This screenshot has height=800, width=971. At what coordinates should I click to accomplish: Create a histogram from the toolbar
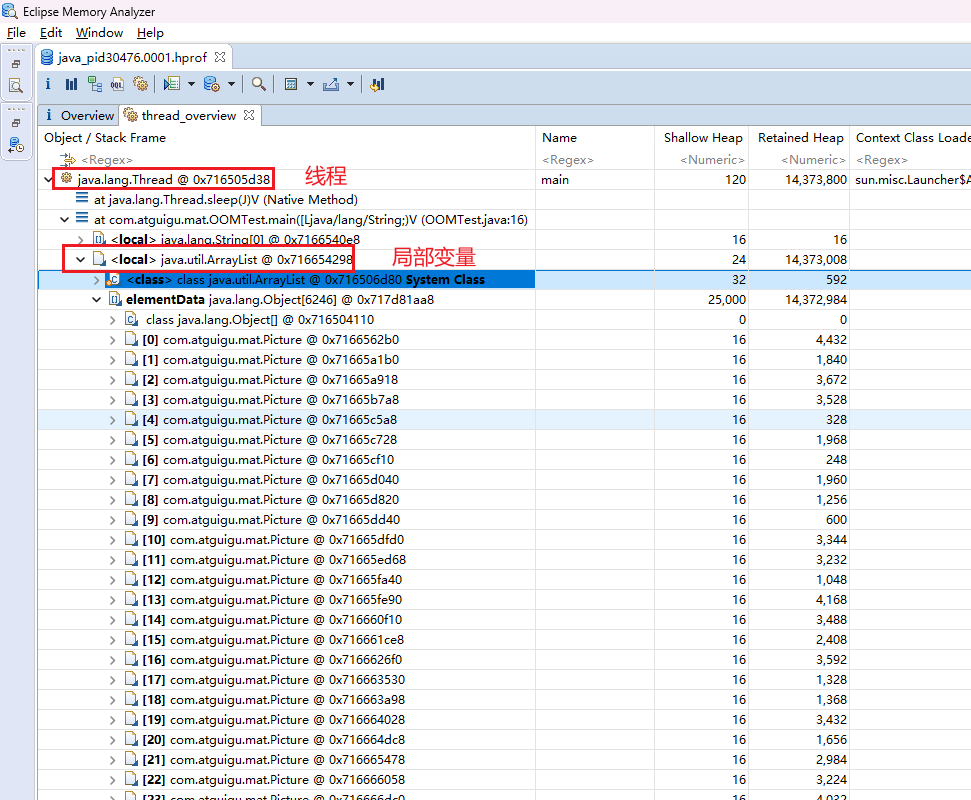tap(71, 84)
